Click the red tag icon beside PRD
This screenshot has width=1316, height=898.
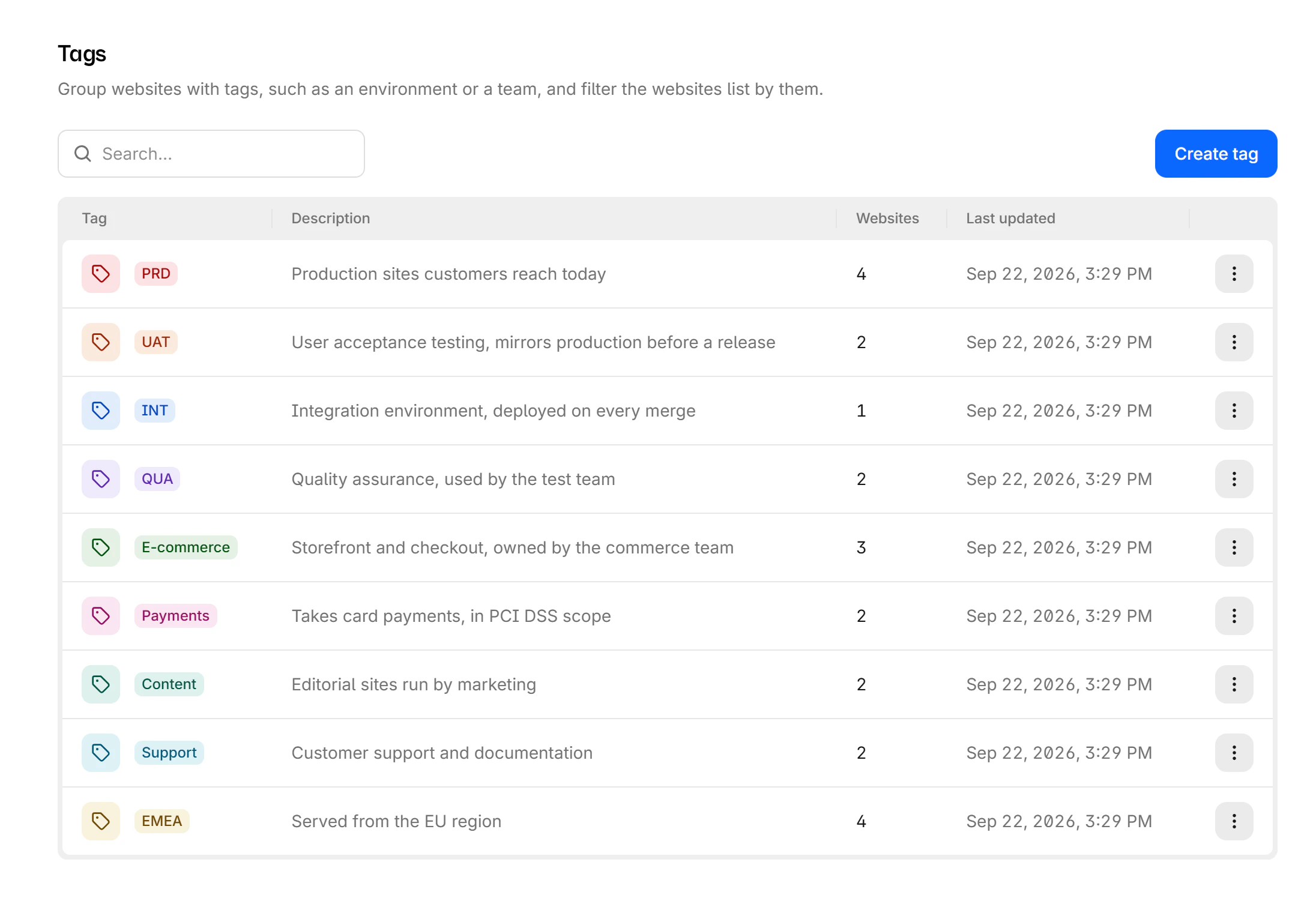101,274
